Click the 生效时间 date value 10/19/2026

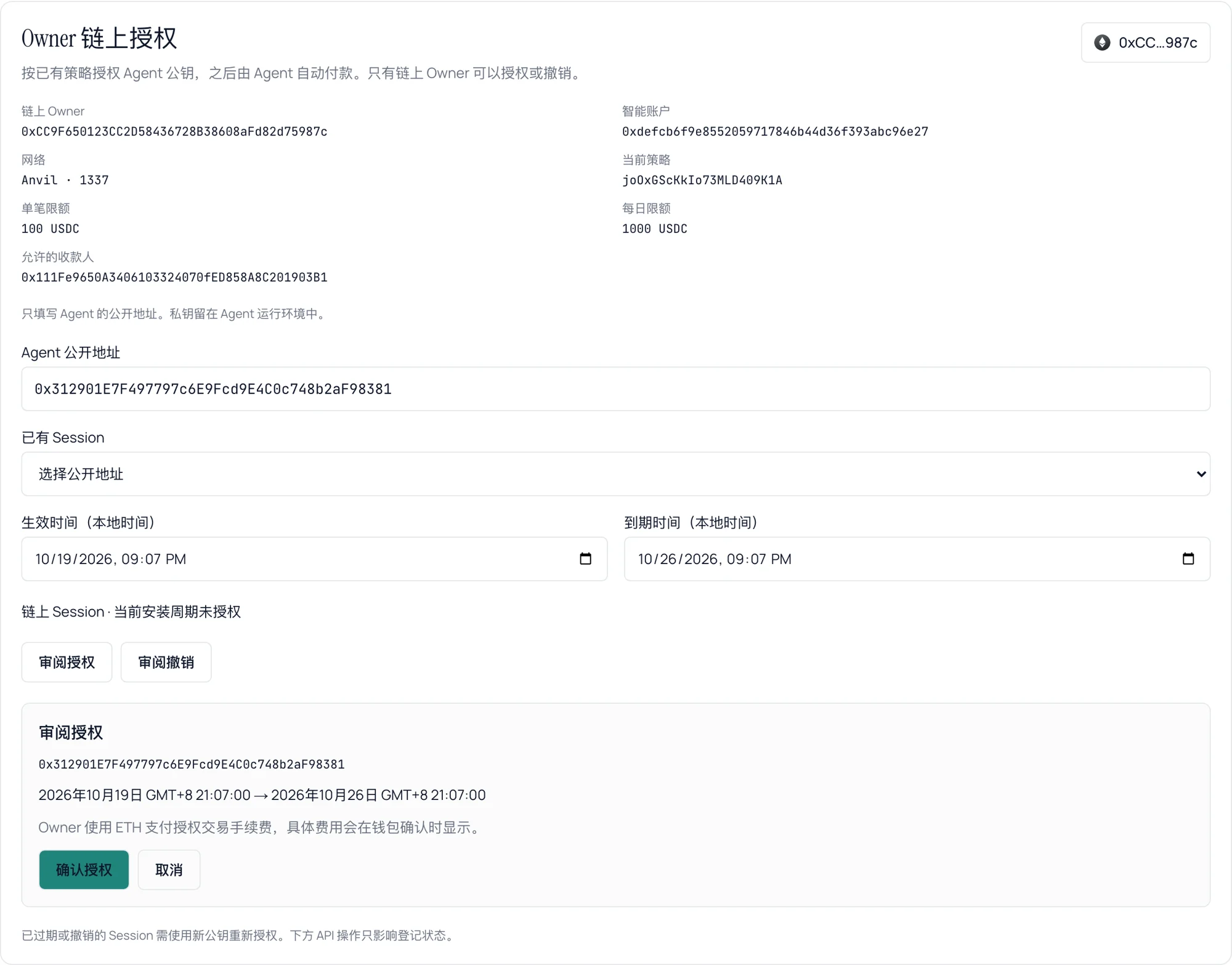[74, 559]
